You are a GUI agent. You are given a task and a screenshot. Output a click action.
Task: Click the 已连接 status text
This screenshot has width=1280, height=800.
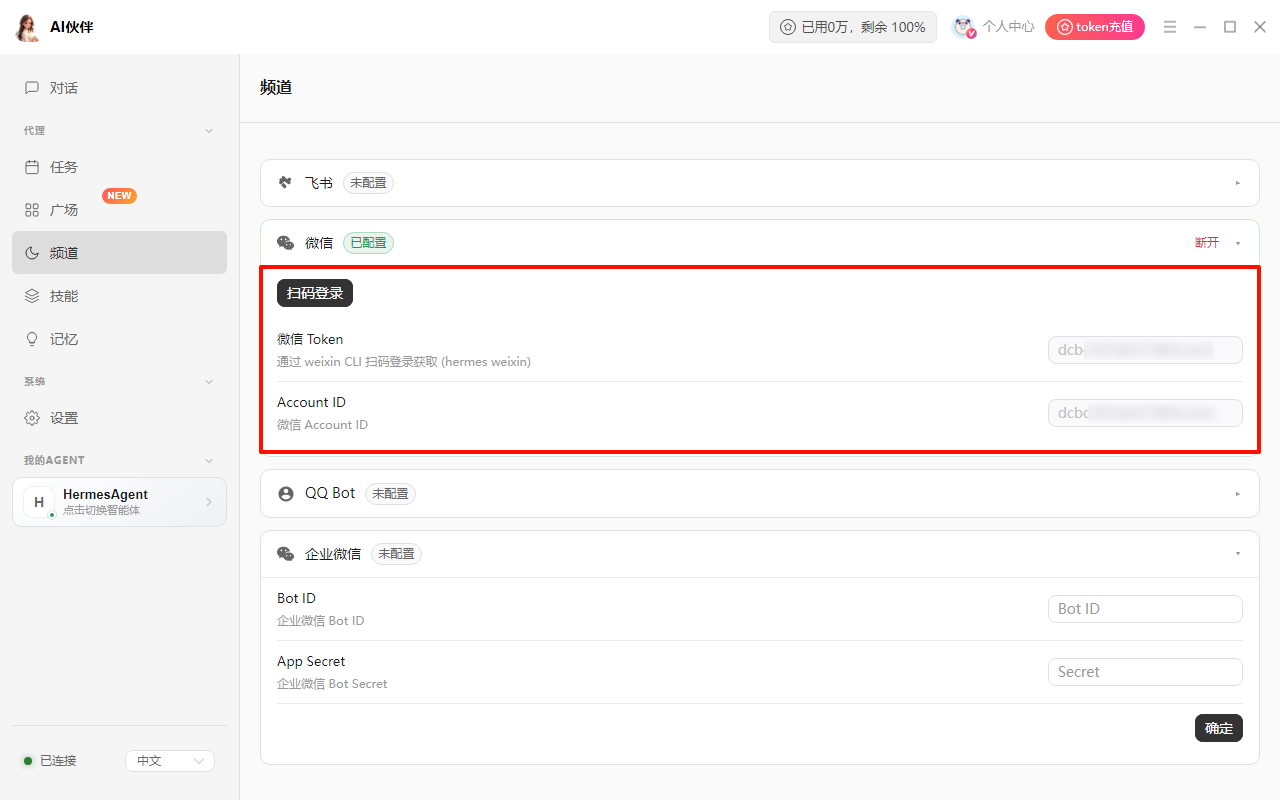pos(58,761)
